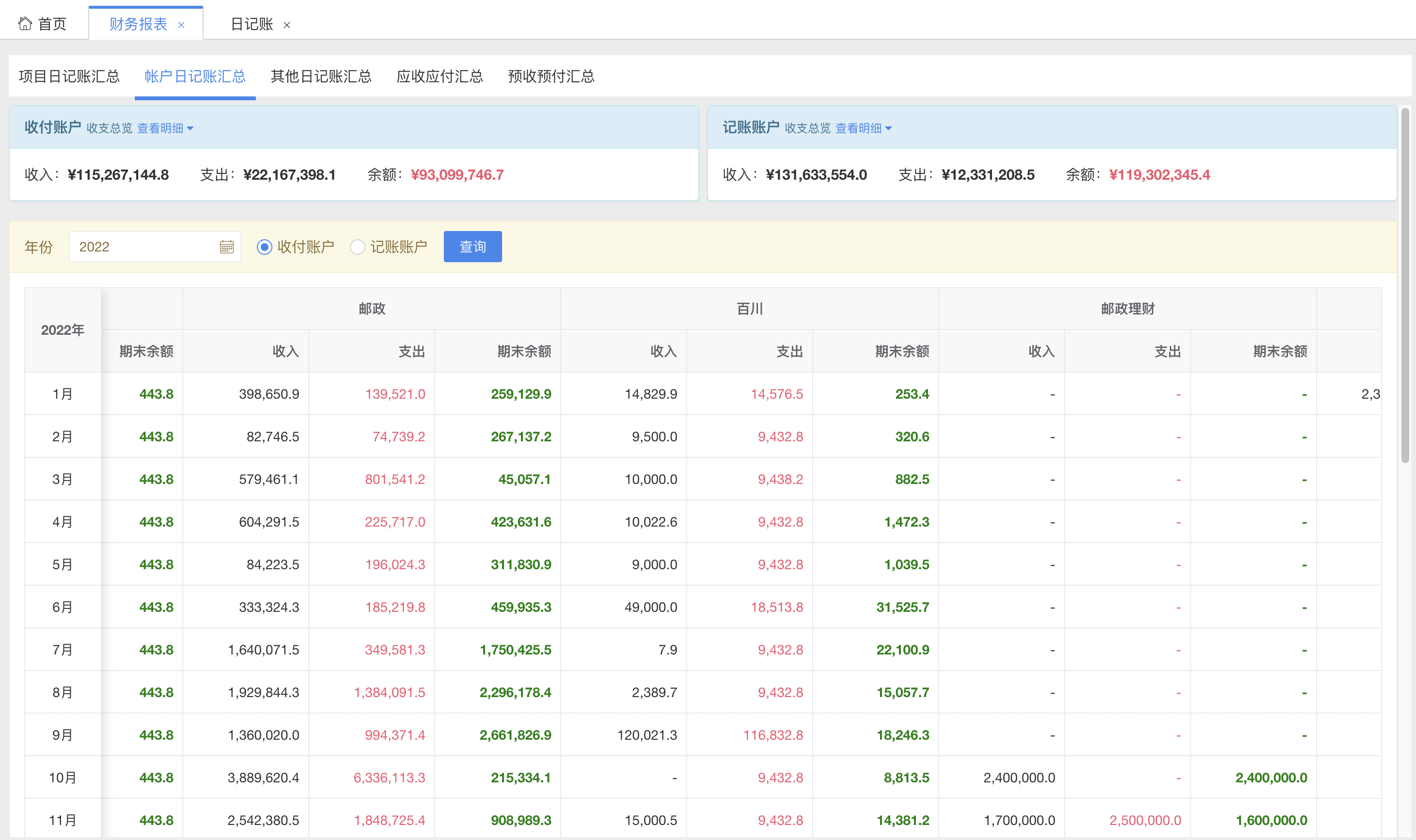Click the 10月 row label
Viewport: 1416px width, 840px height.
tap(63, 777)
